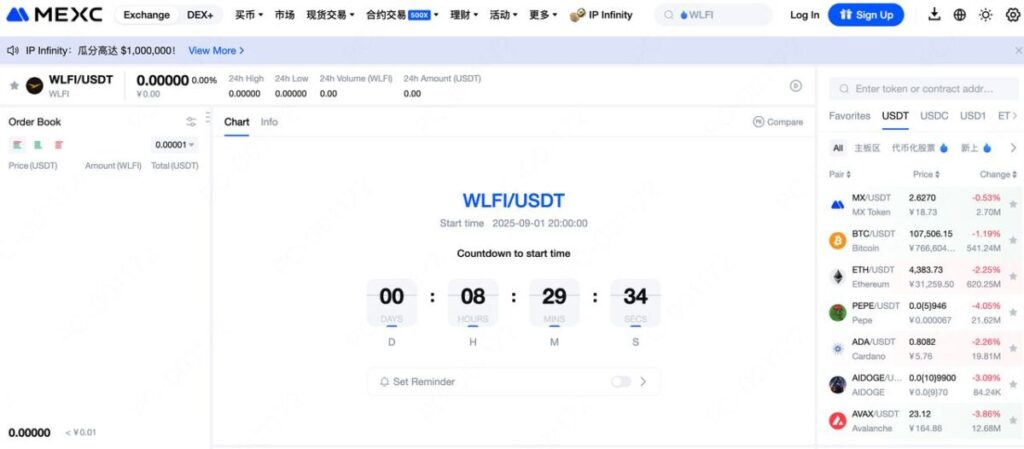Click the reminder bell icon
The height and width of the screenshot is (449, 1024).
click(385, 382)
